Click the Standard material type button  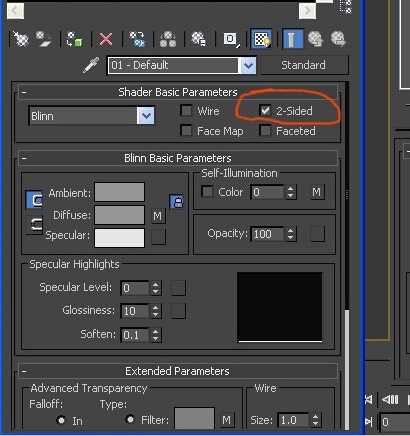point(304,65)
